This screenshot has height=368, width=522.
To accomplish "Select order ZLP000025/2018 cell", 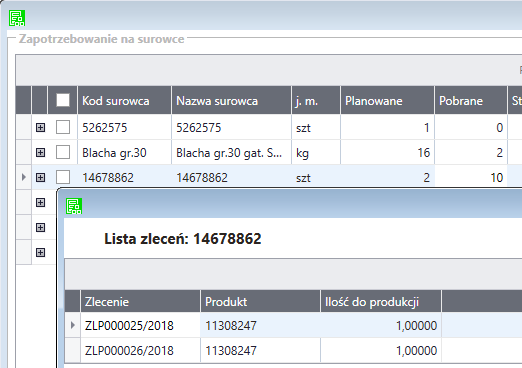I will (x=140, y=325).
